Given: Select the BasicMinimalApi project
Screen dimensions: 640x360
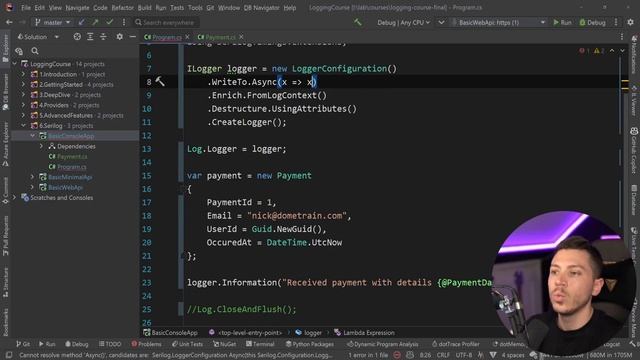Looking at the screenshot, I should pyautogui.click(x=70, y=177).
